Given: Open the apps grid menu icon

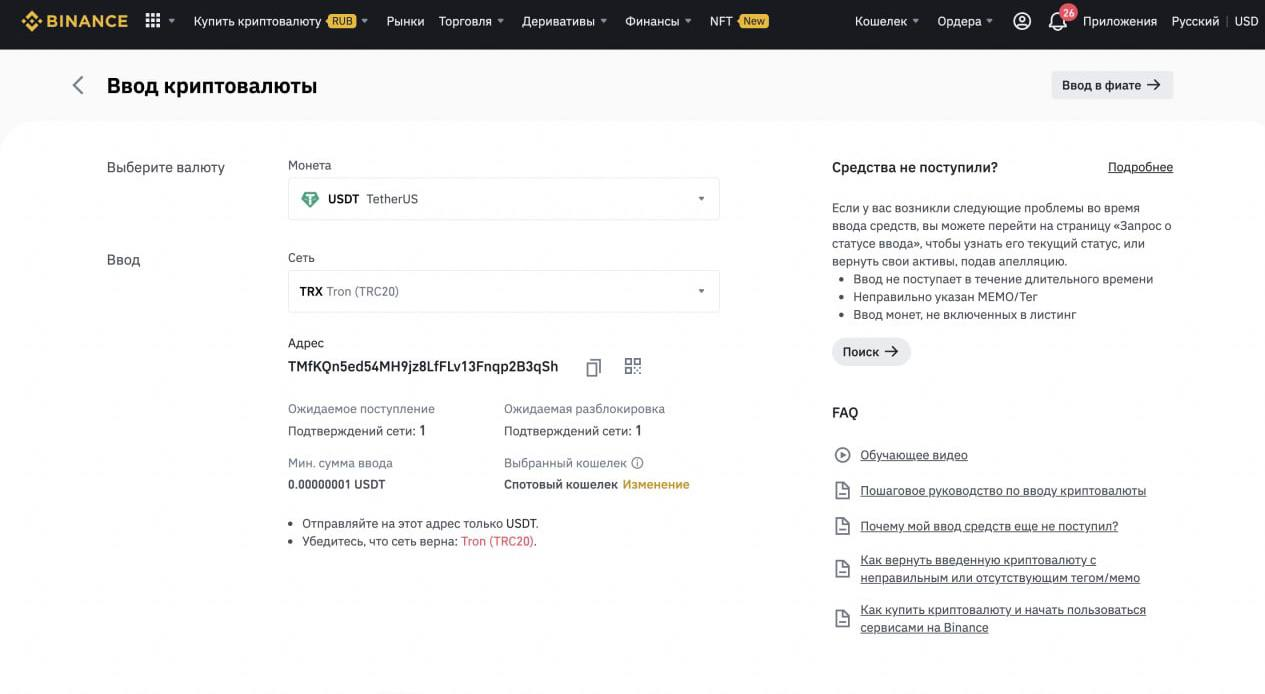Looking at the screenshot, I should tap(153, 20).
